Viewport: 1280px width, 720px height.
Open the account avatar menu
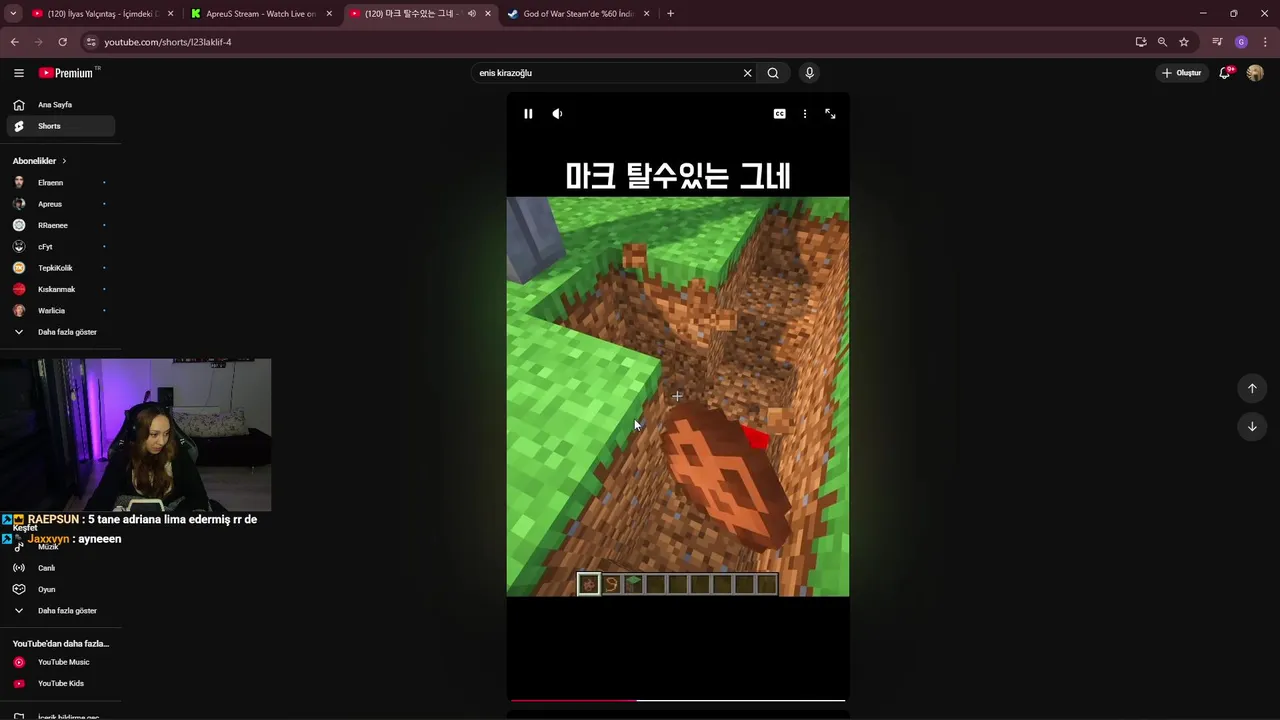(1255, 73)
